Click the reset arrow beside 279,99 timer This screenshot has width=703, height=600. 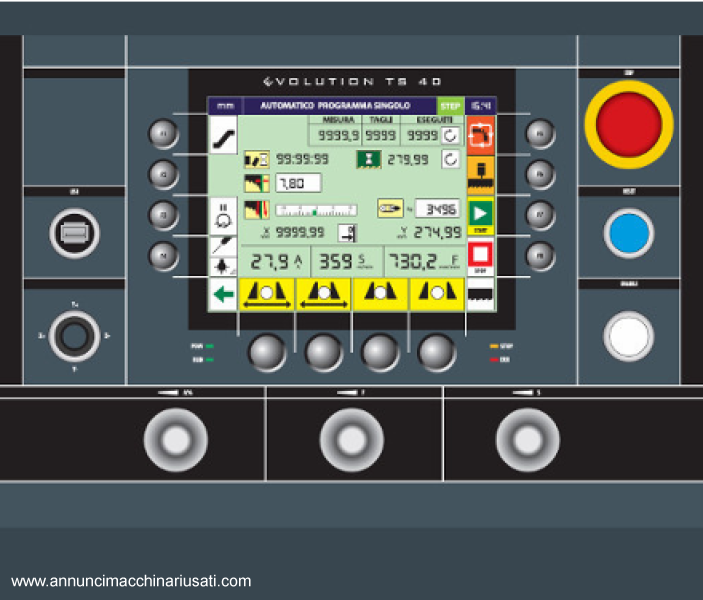point(451,159)
